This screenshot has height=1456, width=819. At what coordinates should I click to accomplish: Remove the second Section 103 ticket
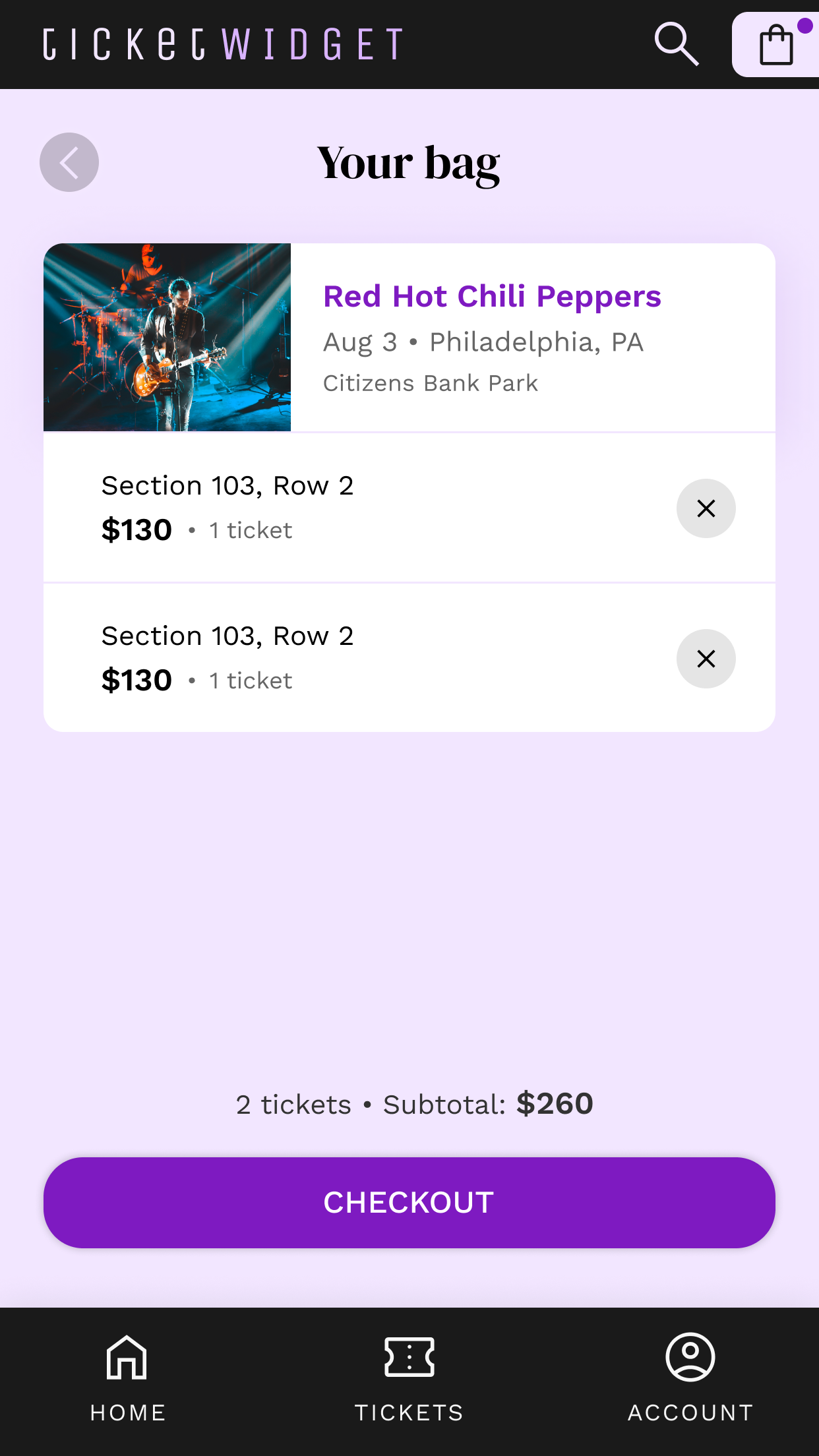click(x=706, y=659)
